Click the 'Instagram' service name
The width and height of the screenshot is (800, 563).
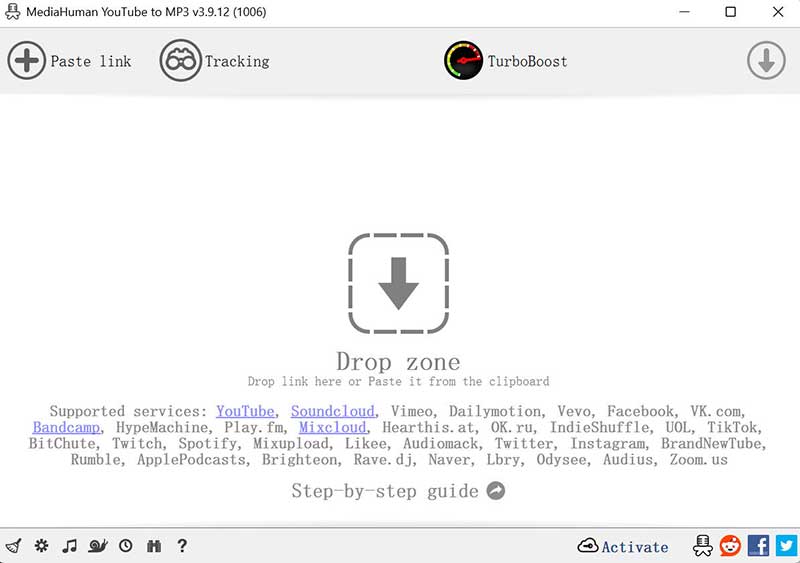pos(607,444)
